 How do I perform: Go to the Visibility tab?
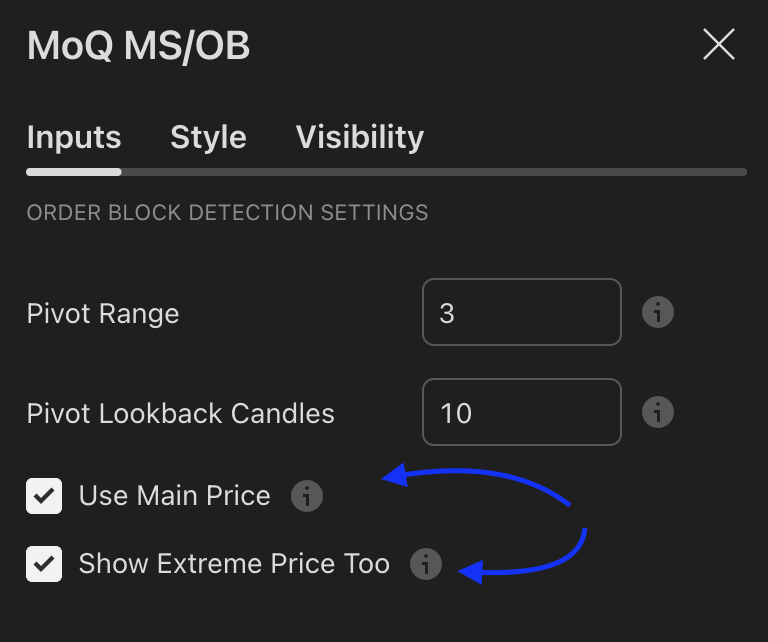pyautogui.click(x=360, y=137)
